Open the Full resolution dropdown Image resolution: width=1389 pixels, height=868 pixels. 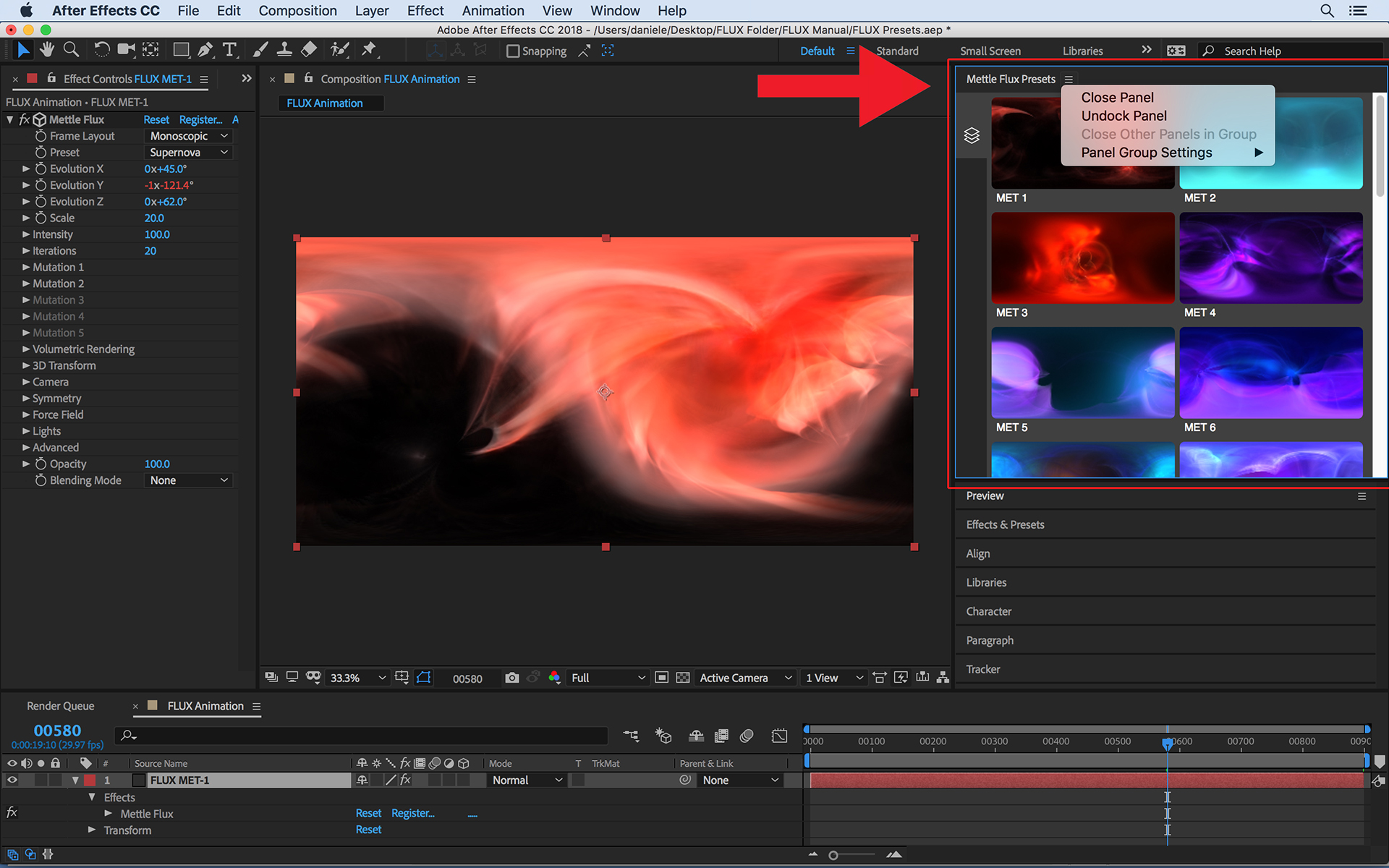608,678
